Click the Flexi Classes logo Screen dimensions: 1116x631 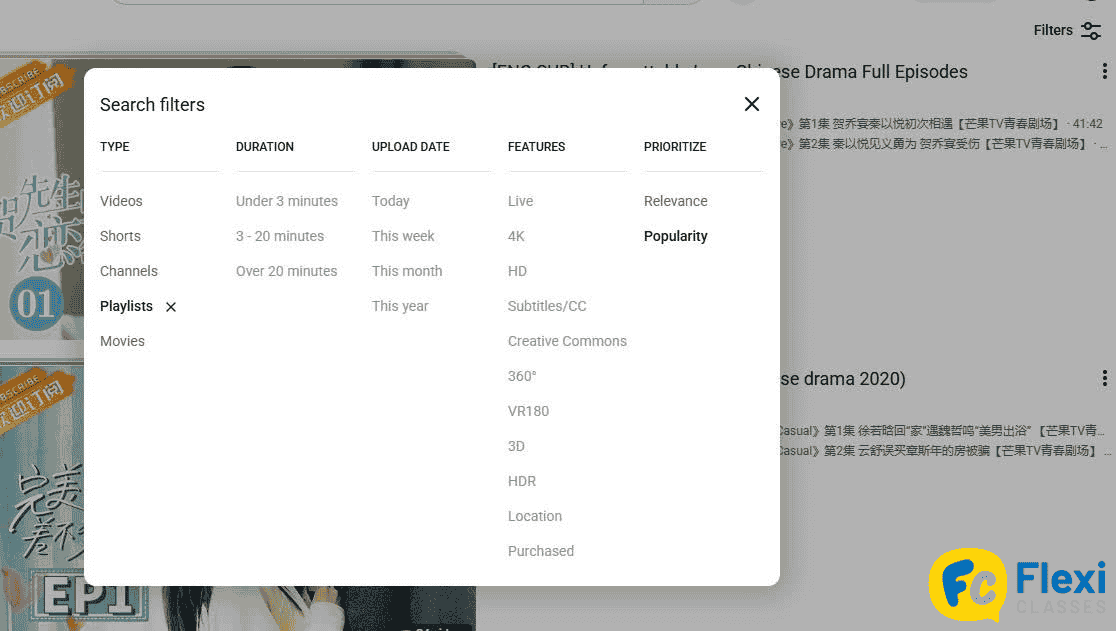[x=1017, y=585]
